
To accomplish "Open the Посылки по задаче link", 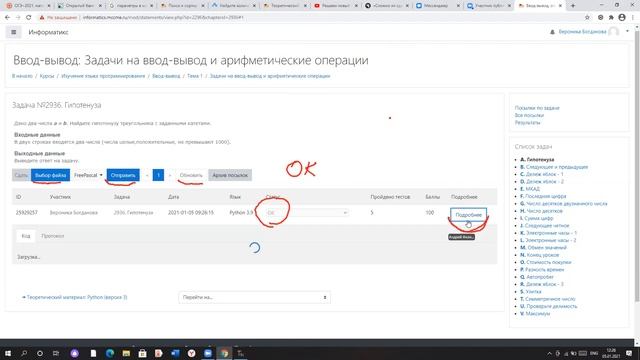I will (x=537, y=108).
